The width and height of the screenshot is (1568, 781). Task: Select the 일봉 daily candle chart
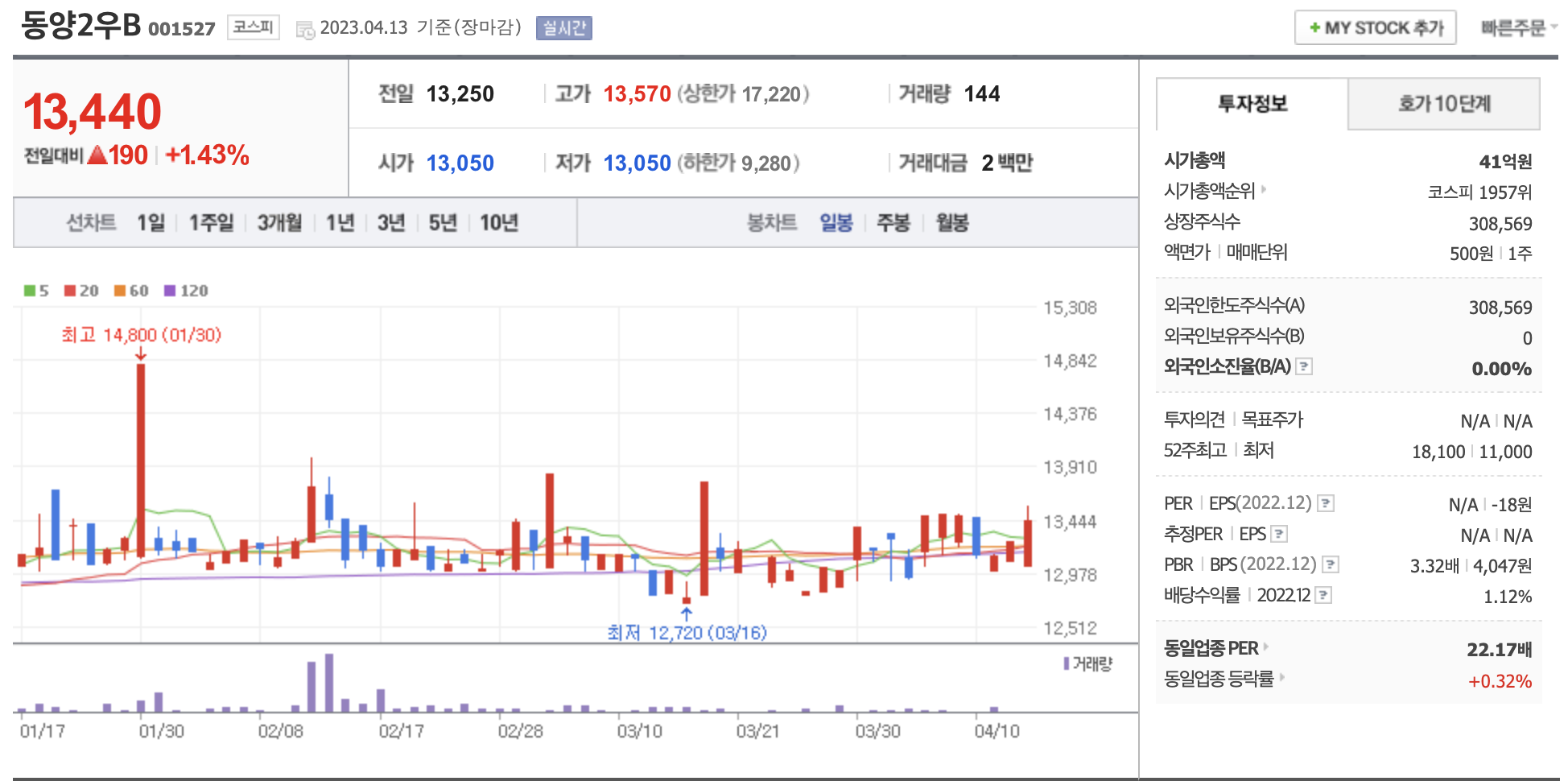pyautogui.click(x=836, y=223)
